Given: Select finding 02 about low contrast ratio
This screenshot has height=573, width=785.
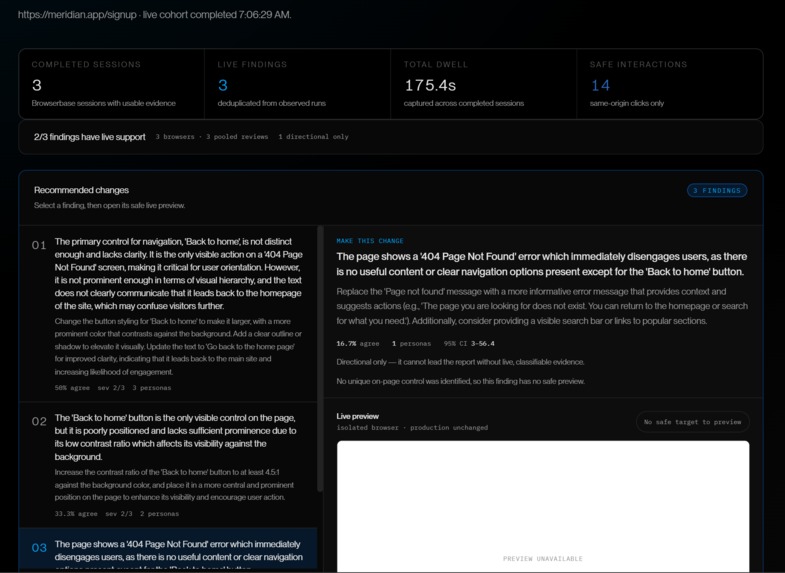Looking at the screenshot, I should pyautogui.click(x=168, y=465).
